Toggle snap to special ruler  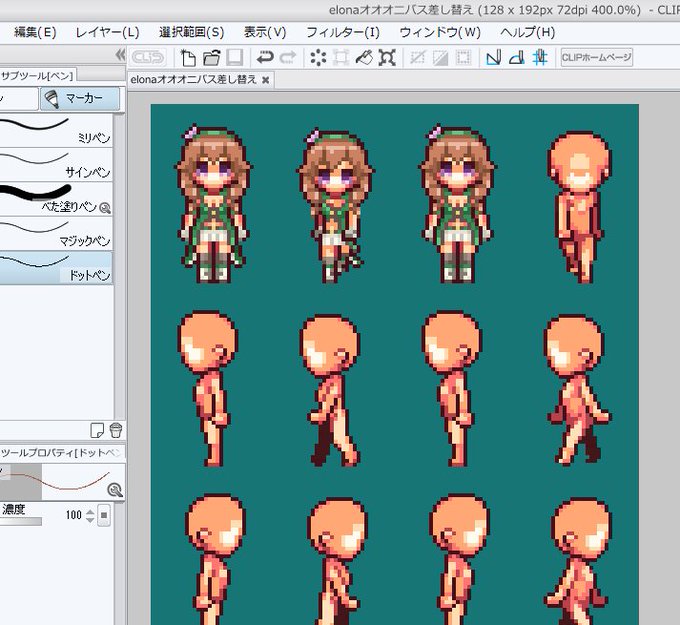[517, 57]
